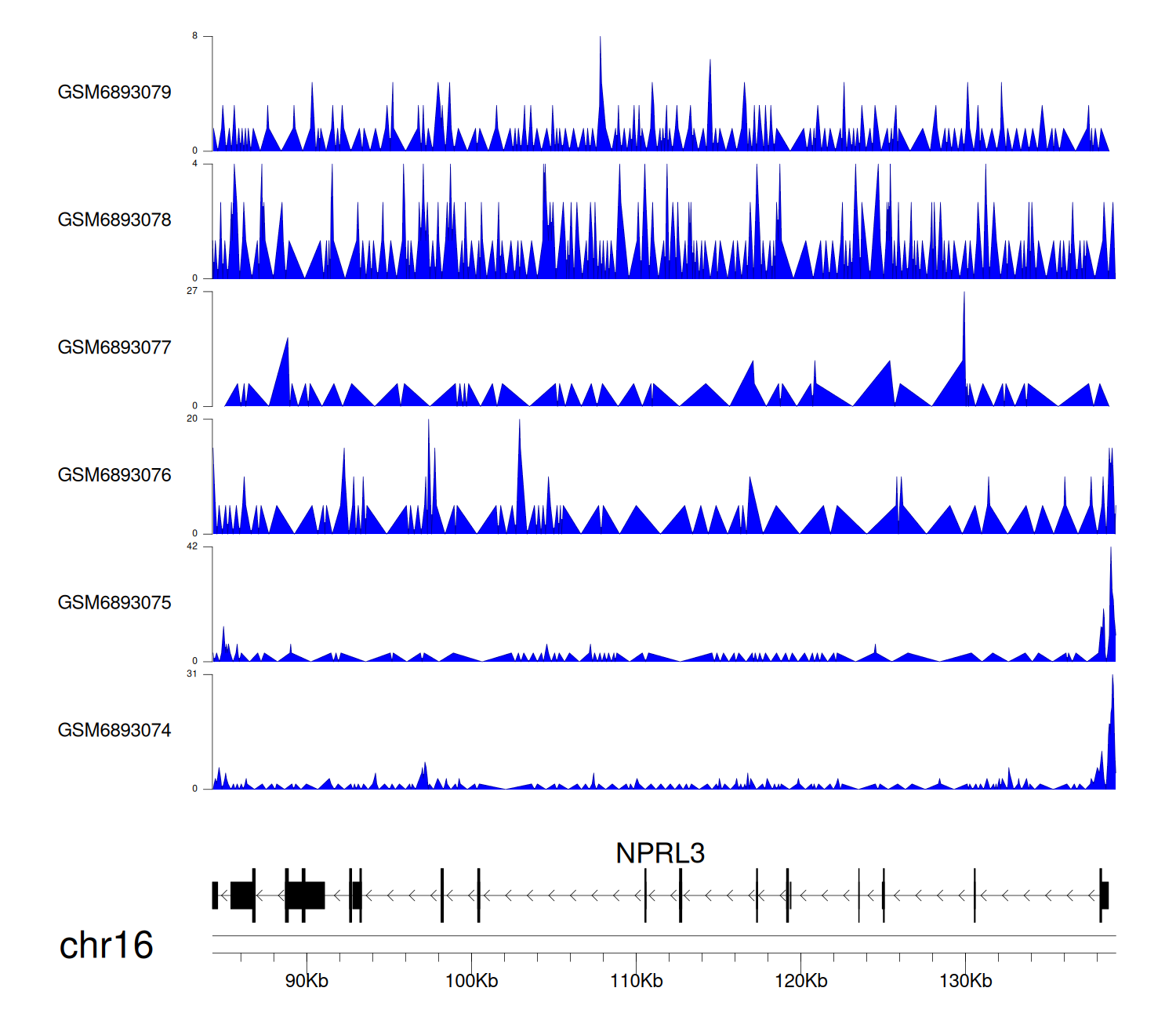The width and height of the screenshot is (1176, 1035).
Task: Select the 100Kb axis position label
Action: point(471,981)
